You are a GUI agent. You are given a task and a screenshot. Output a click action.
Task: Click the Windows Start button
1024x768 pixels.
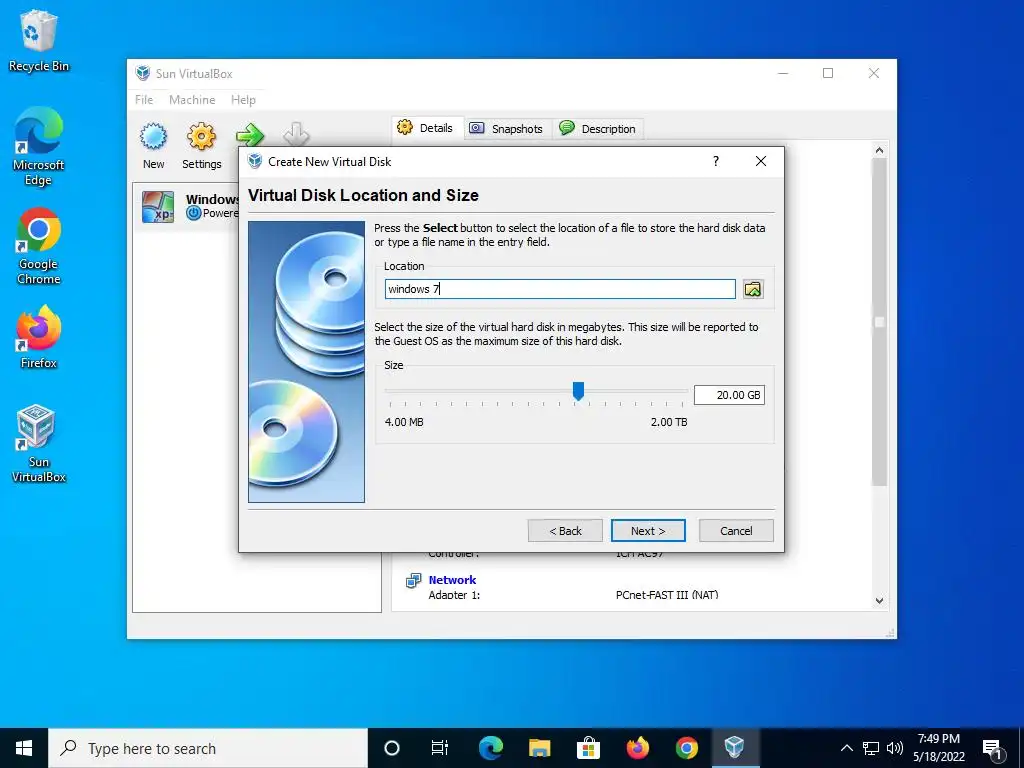pyautogui.click(x=24, y=748)
